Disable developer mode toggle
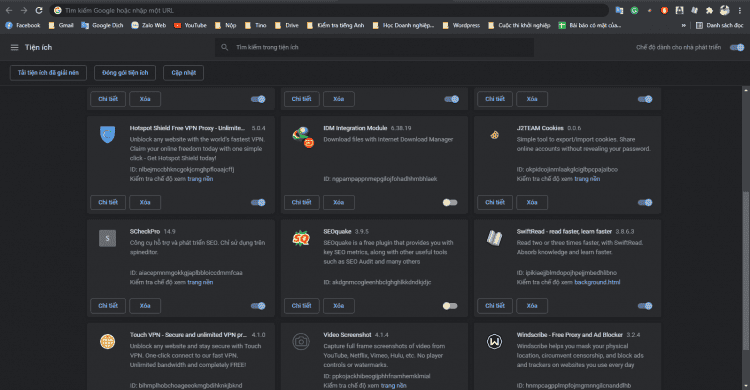 (737, 47)
